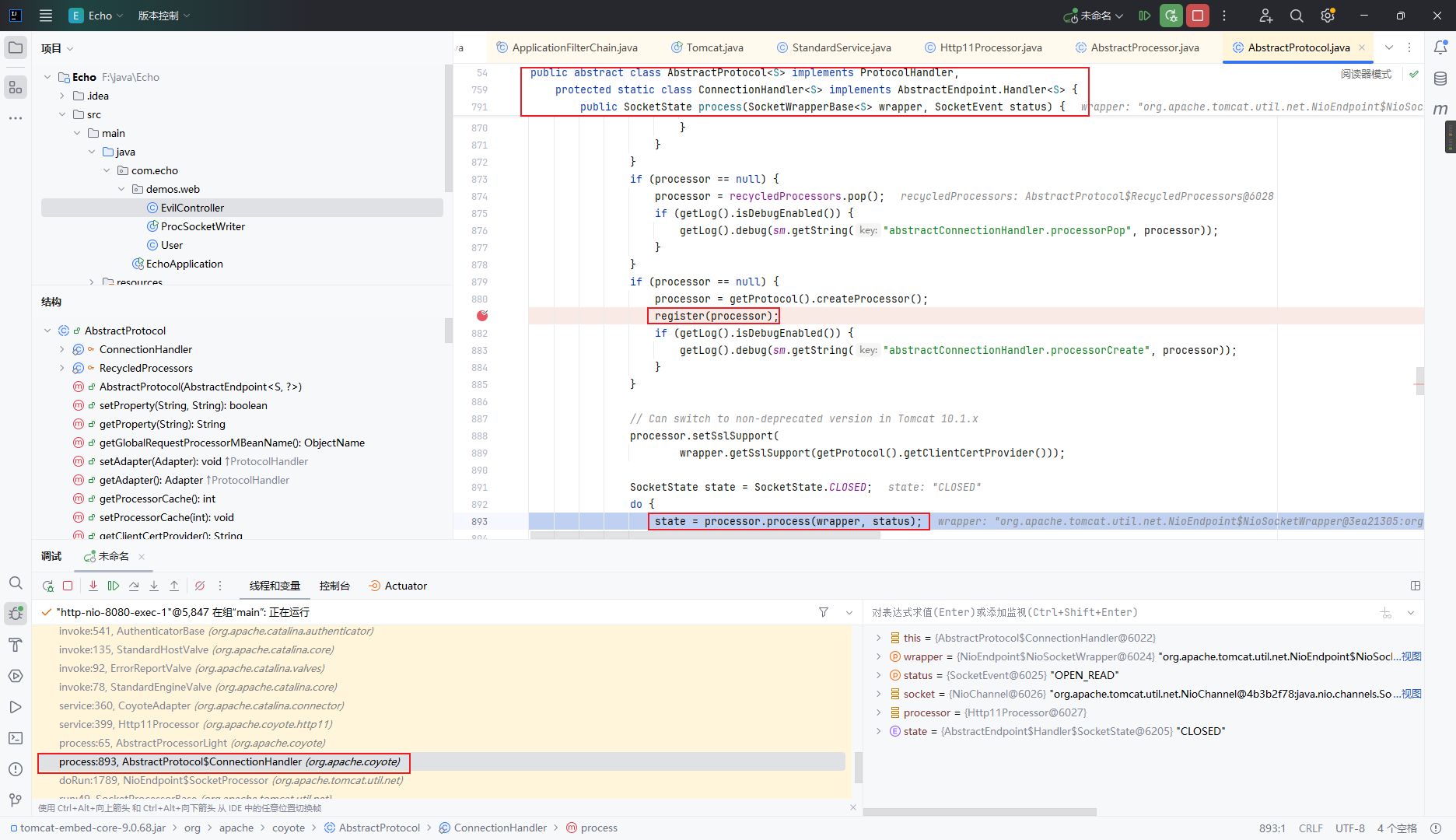Viewport: 1456px width, 840px height.
Task: Click the ConnectionHandler breadcrumb link
Action: click(500, 828)
